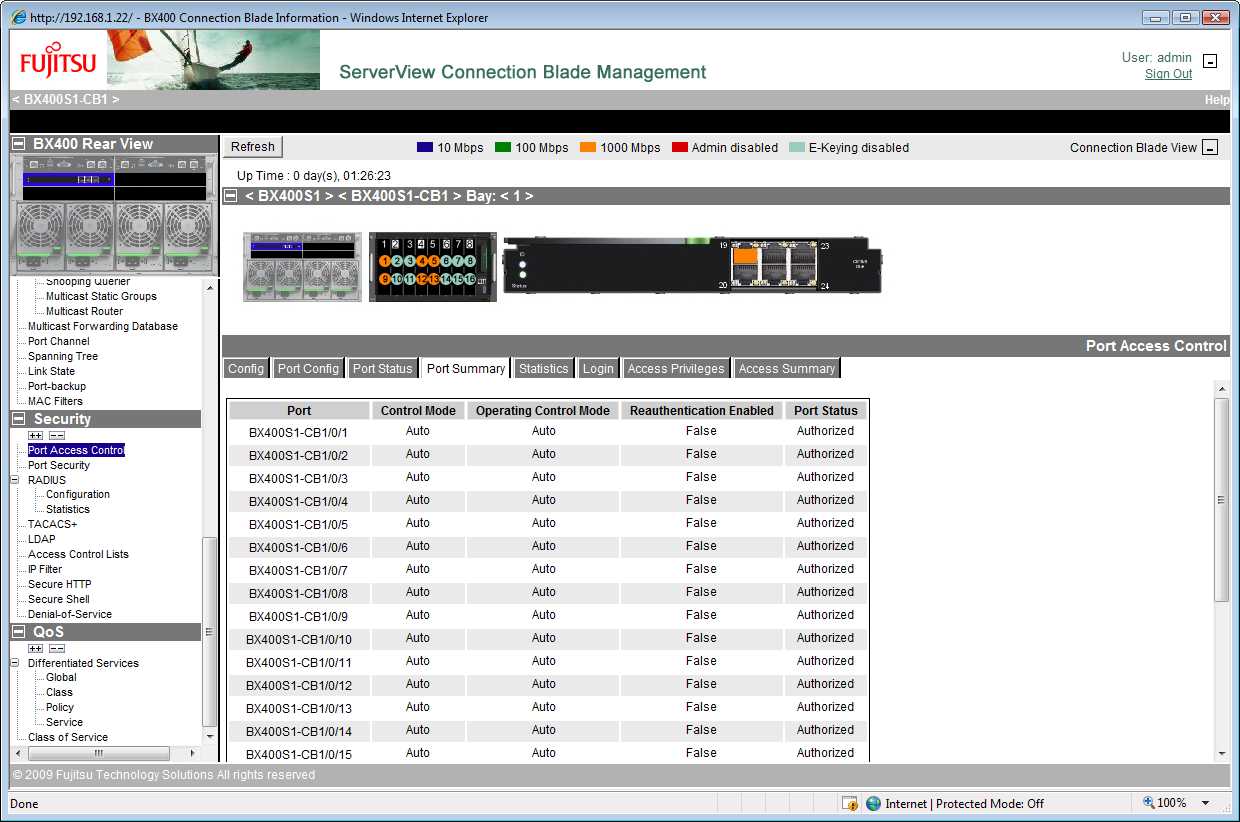1240x822 pixels.
Task: Select port 3 circle in blade diagram
Action: click(x=409, y=261)
